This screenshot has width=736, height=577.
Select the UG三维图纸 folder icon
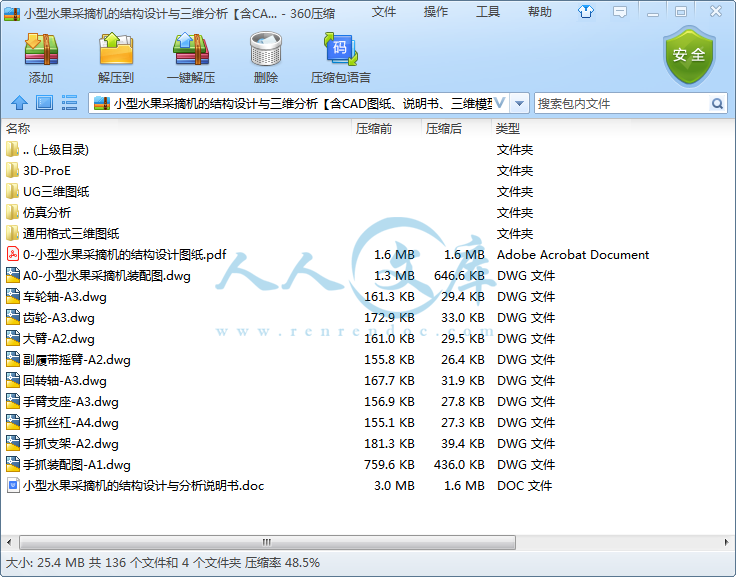click(x=13, y=192)
